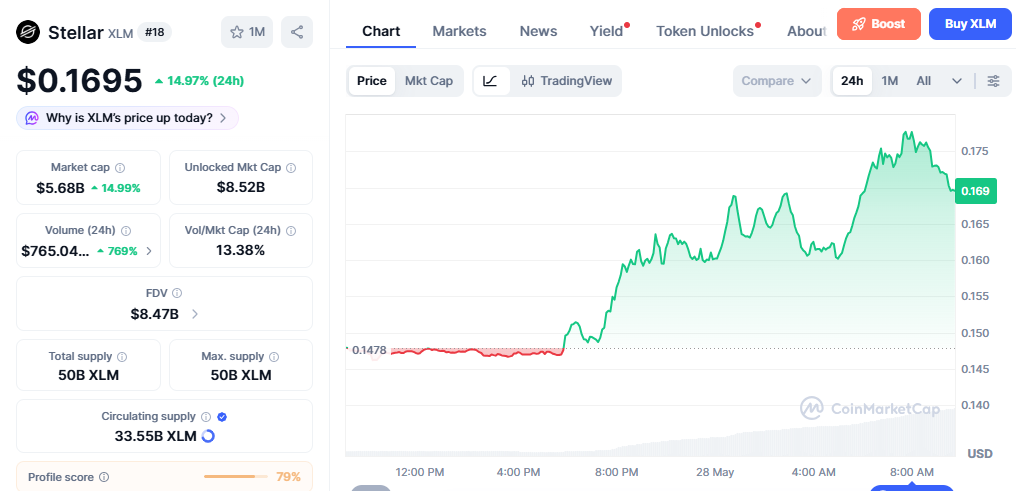Click the 13.38% Vol/Mkt Cap value
Screen dimensions: 1016x491
click(240, 251)
